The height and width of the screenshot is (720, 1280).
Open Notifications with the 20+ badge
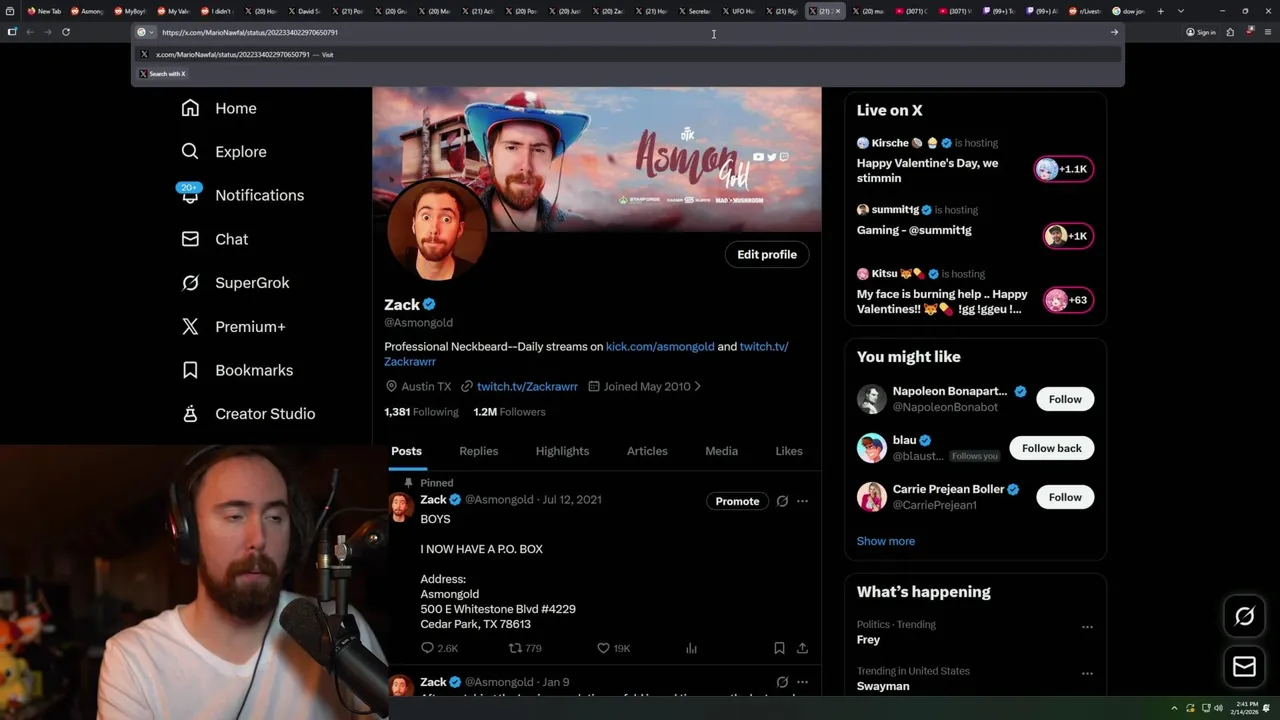[241, 195]
